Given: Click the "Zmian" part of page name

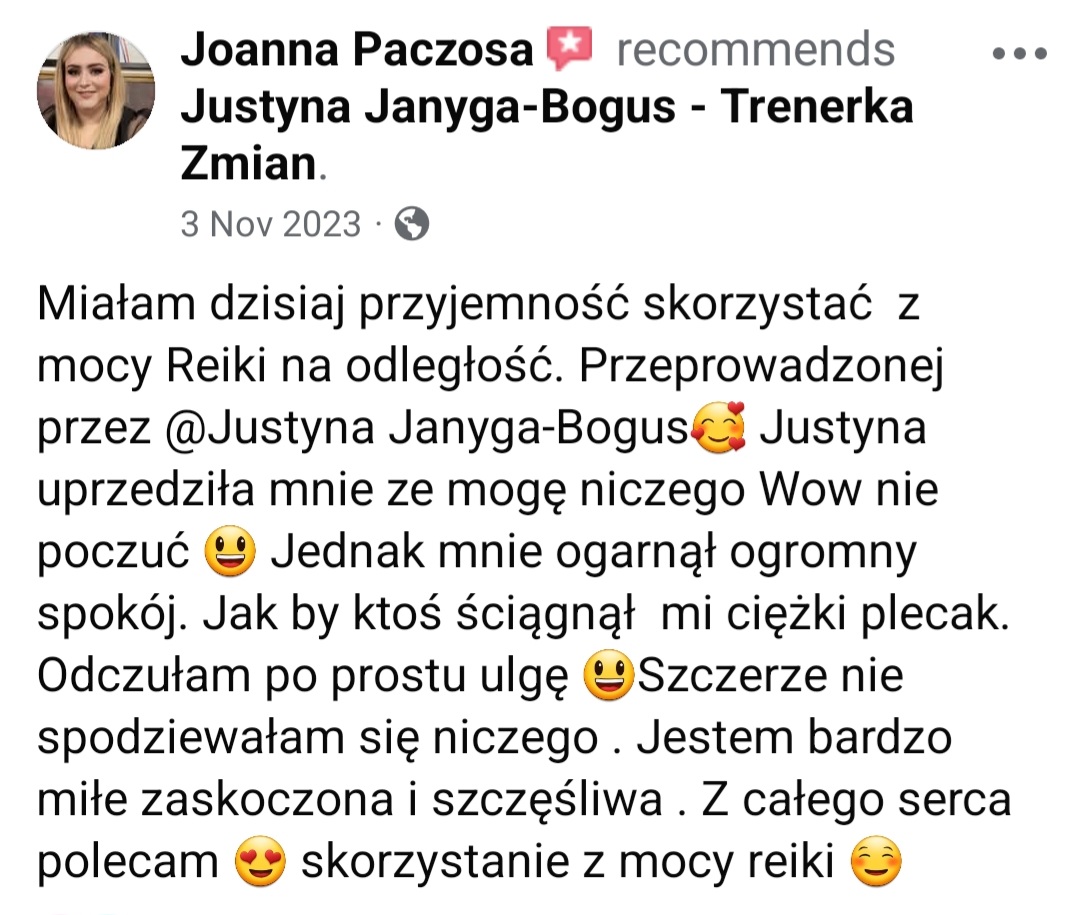Looking at the screenshot, I should 249,164.
